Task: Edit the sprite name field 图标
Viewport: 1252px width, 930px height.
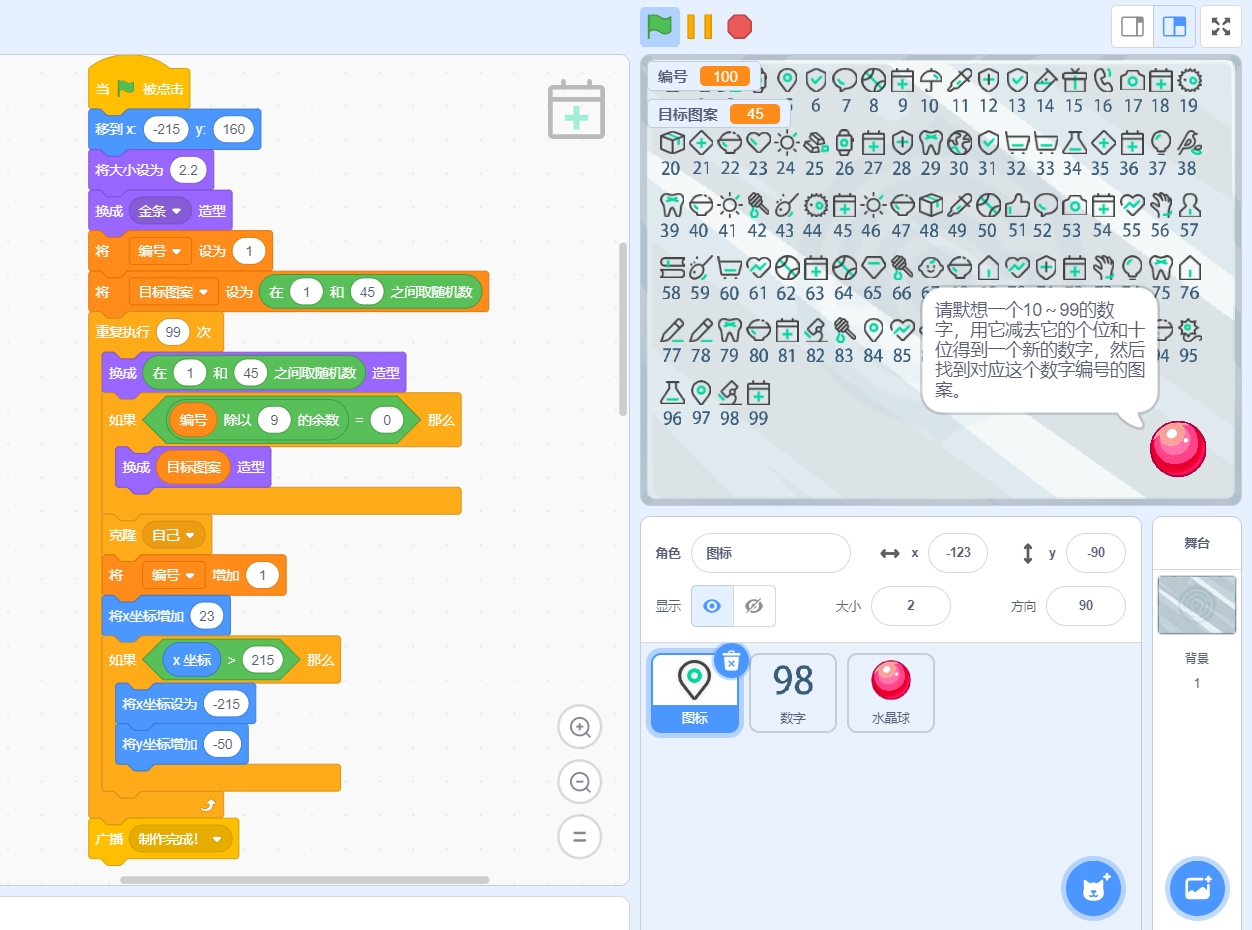Action: [x=771, y=553]
